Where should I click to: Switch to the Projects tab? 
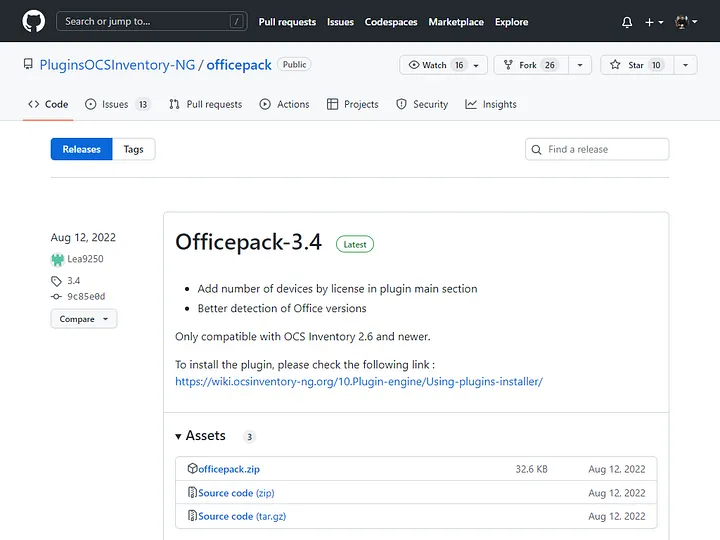(353, 104)
